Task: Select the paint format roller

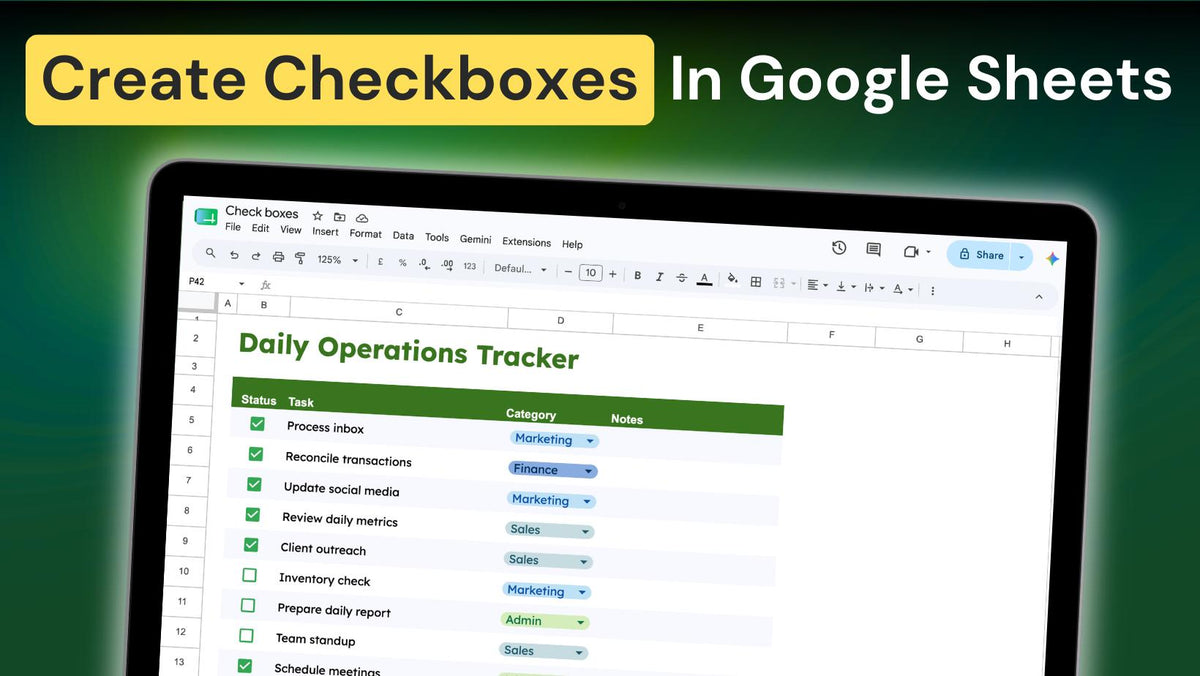Action: 300,258
